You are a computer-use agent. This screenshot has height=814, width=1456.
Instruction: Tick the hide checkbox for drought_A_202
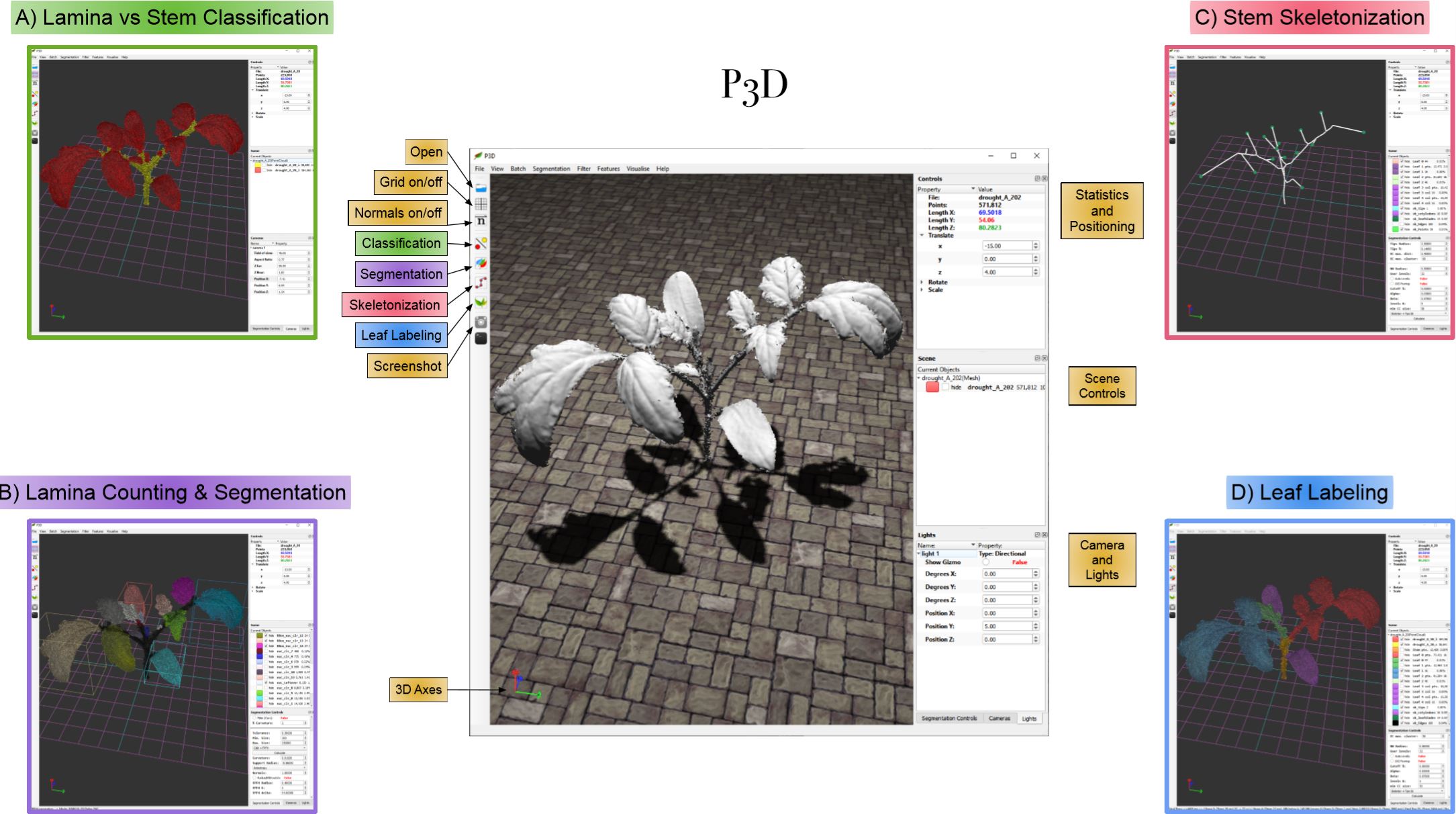945,388
